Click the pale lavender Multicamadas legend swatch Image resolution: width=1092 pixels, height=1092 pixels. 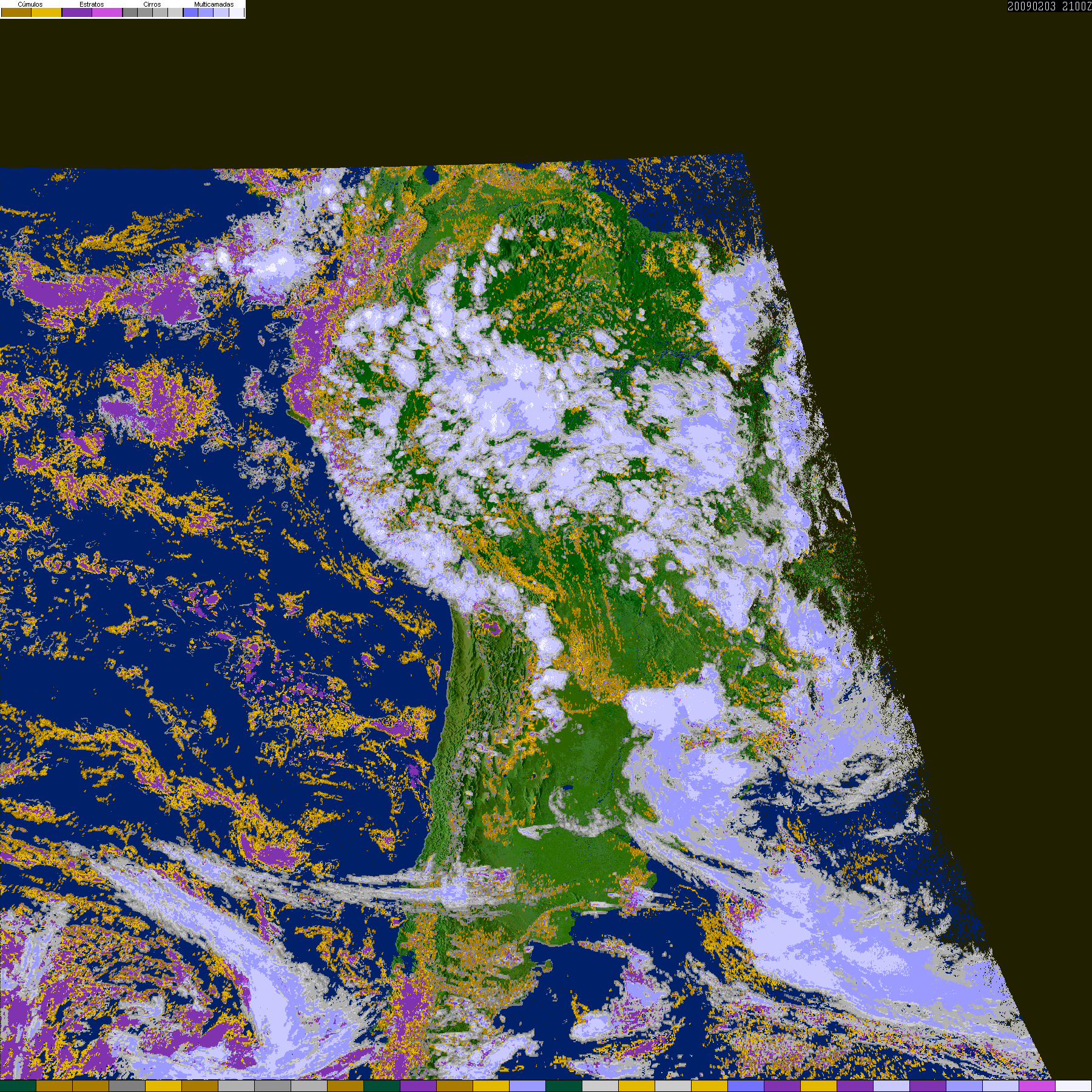tap(221, 12)
